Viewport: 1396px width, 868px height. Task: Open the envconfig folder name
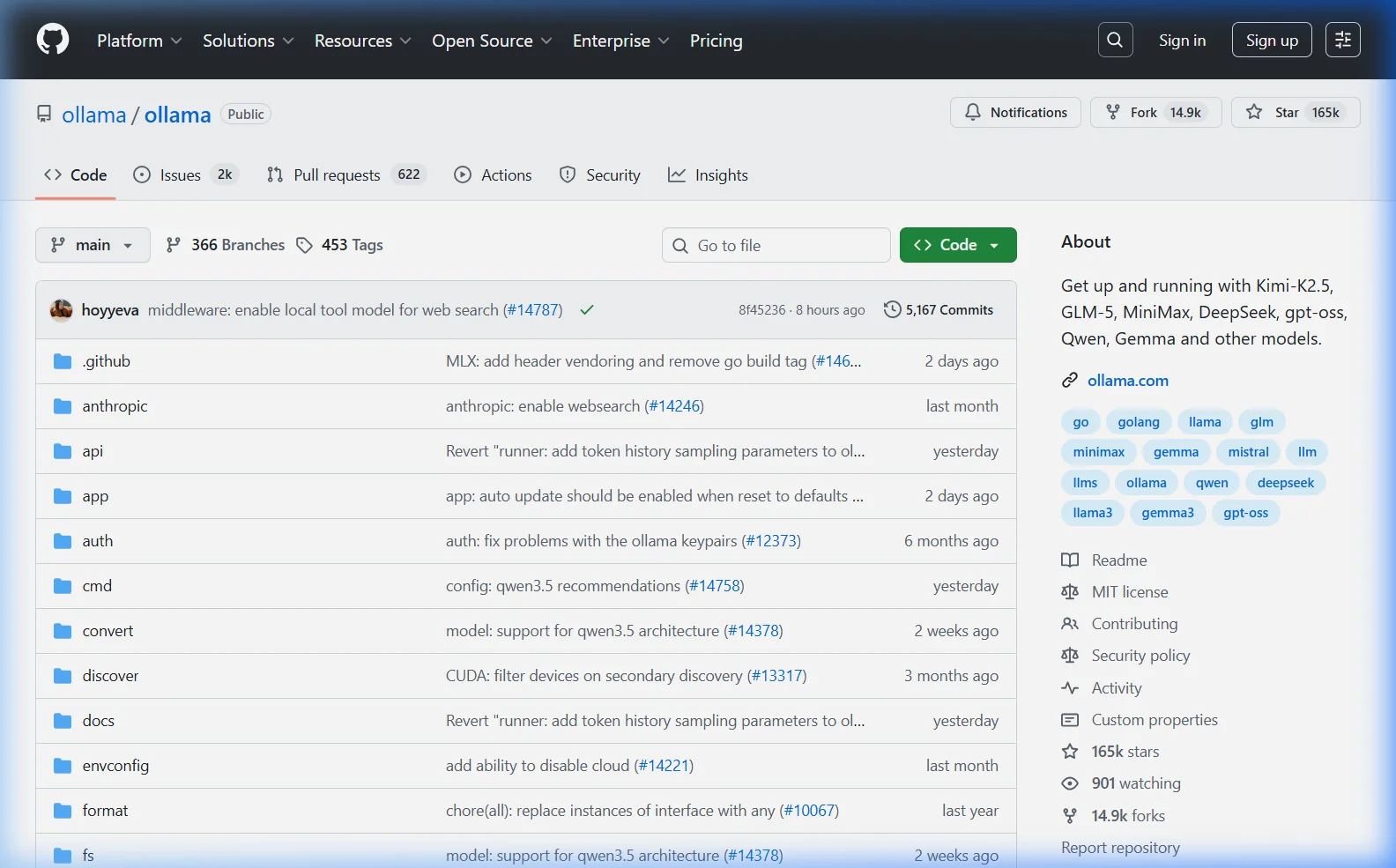115,765
